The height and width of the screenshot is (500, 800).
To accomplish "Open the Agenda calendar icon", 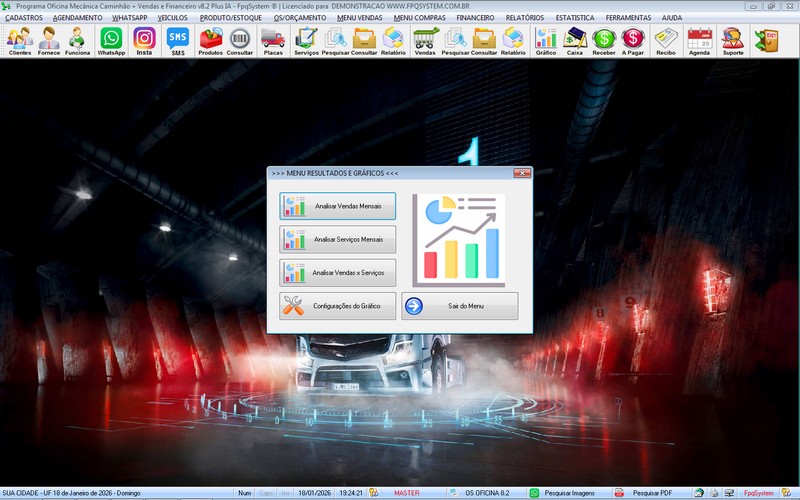I will pos(699,41).
